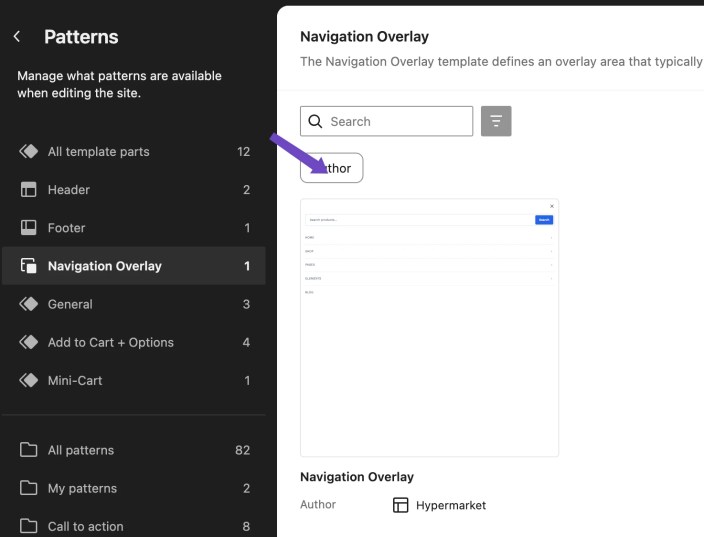This screenshot has height=537, width=704.
Task: Open the General category
Action: point(134,304)
